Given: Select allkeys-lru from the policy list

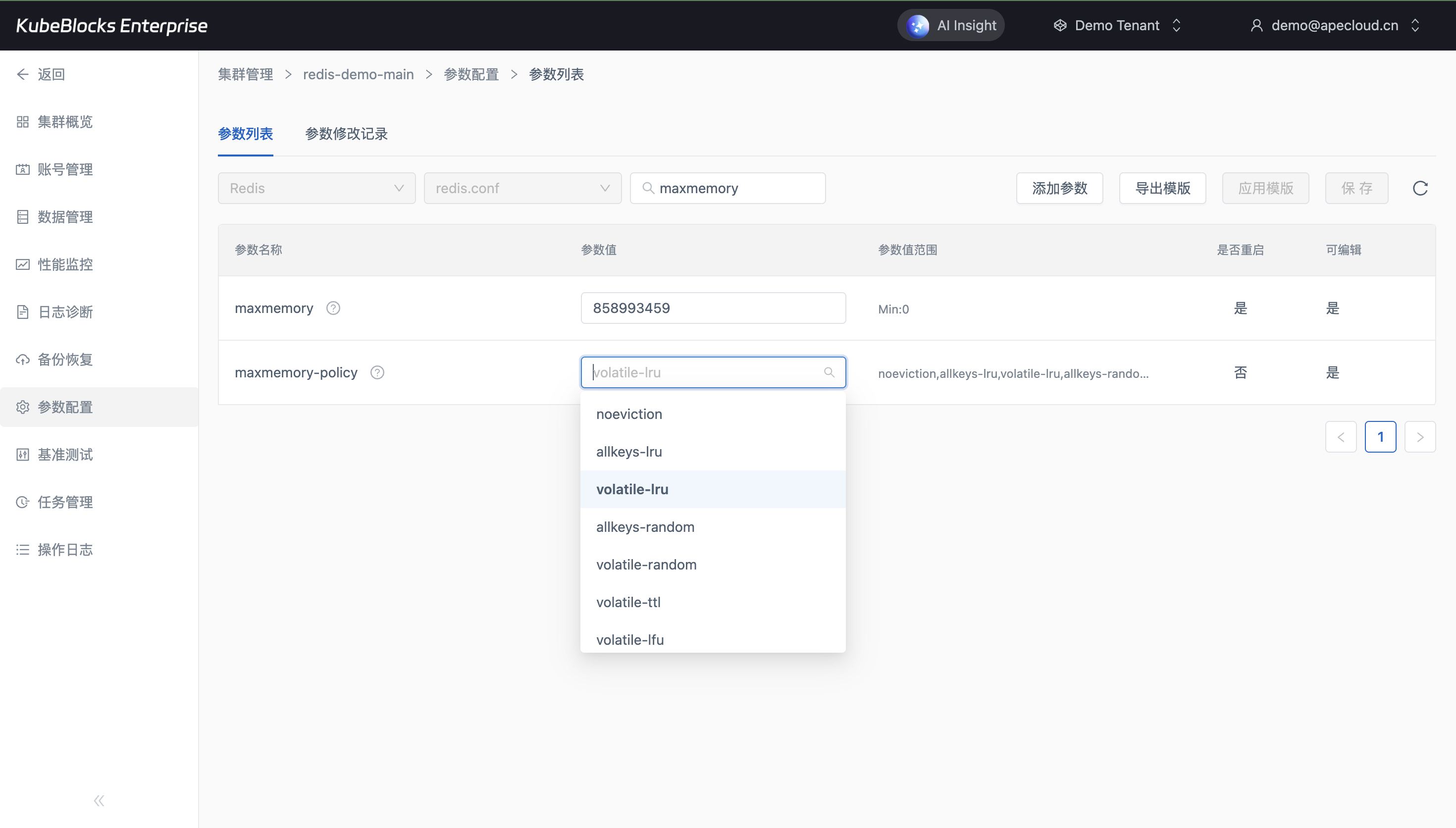Looking at the screenshot, I should [629, 452].
